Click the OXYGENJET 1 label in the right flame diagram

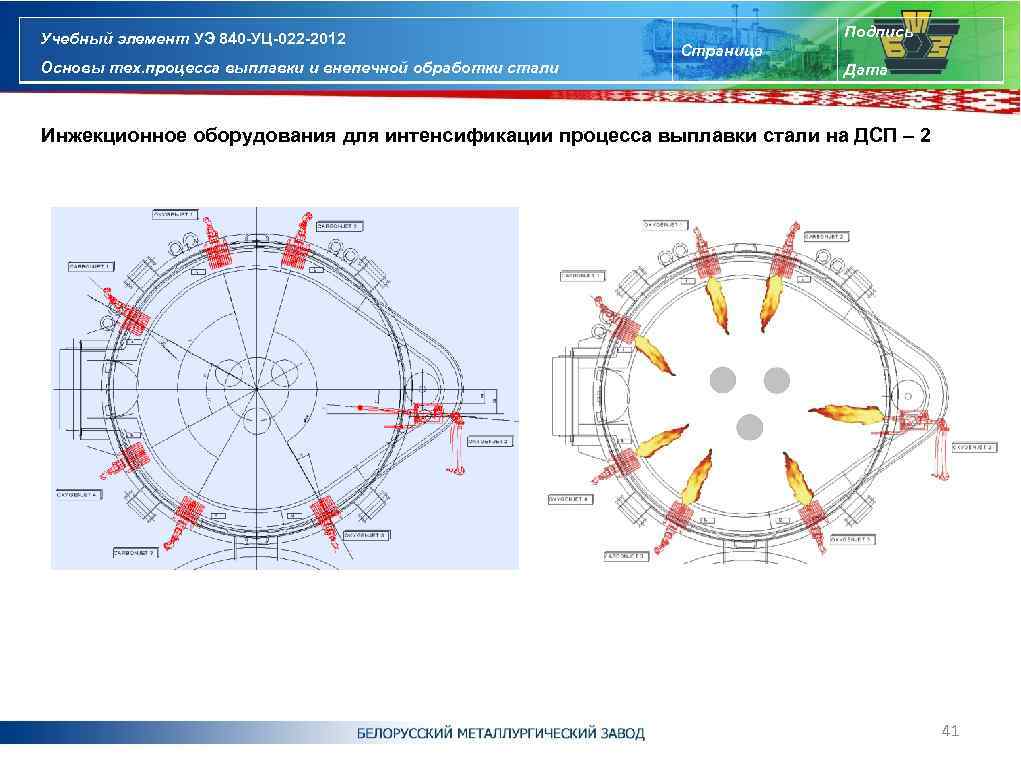pos(664,225)
